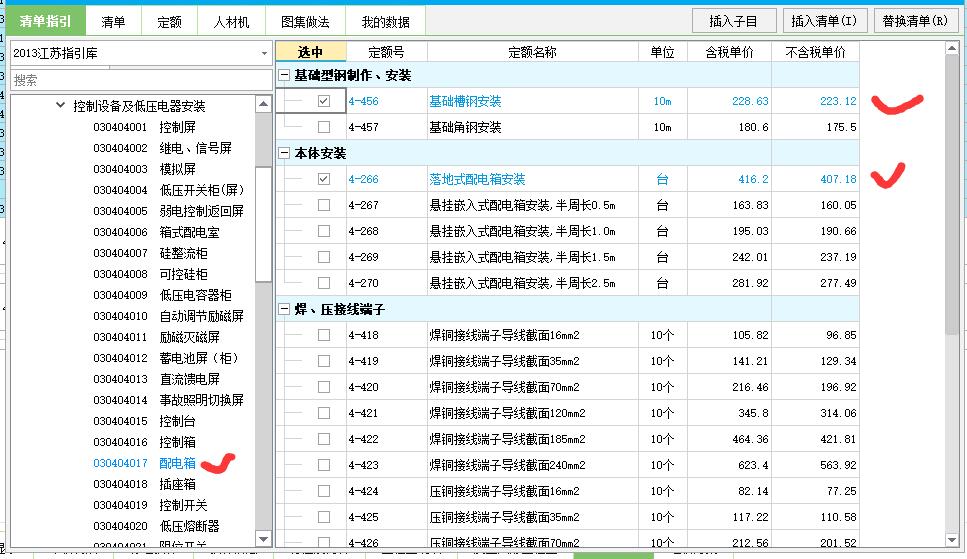Click the 焊铜接线端子导线截面240mm2 row name
This screenshot has width=967, height=559.
point(507,465)
